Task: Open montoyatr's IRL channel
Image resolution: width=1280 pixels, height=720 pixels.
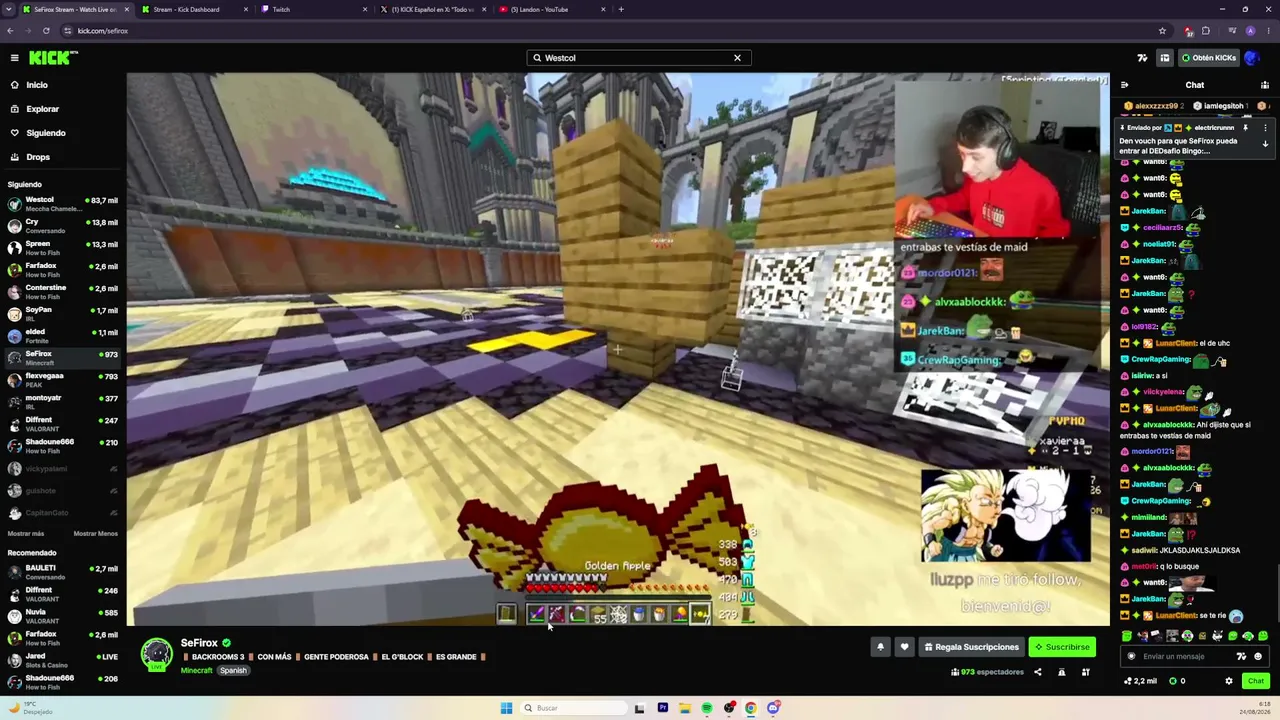Action: (63, 402)
